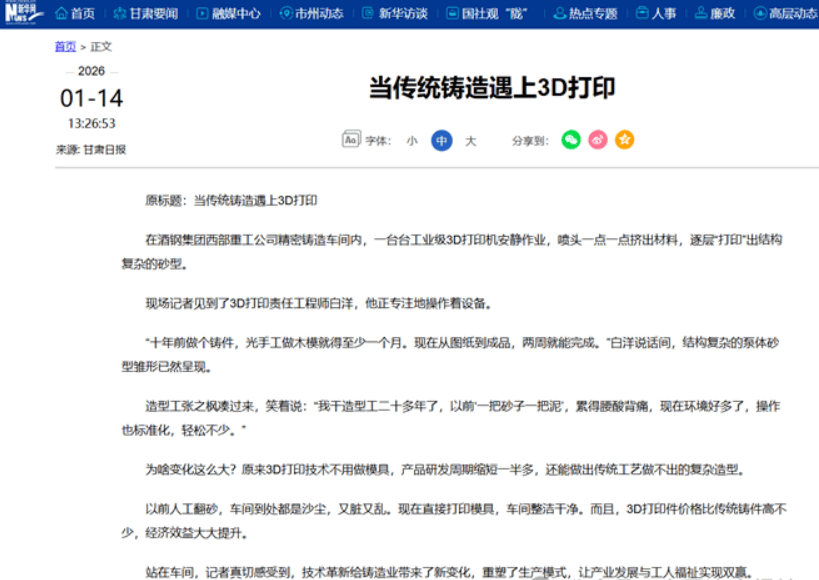
Task: Click the Xinhua News logo
Action: [24, 13]
